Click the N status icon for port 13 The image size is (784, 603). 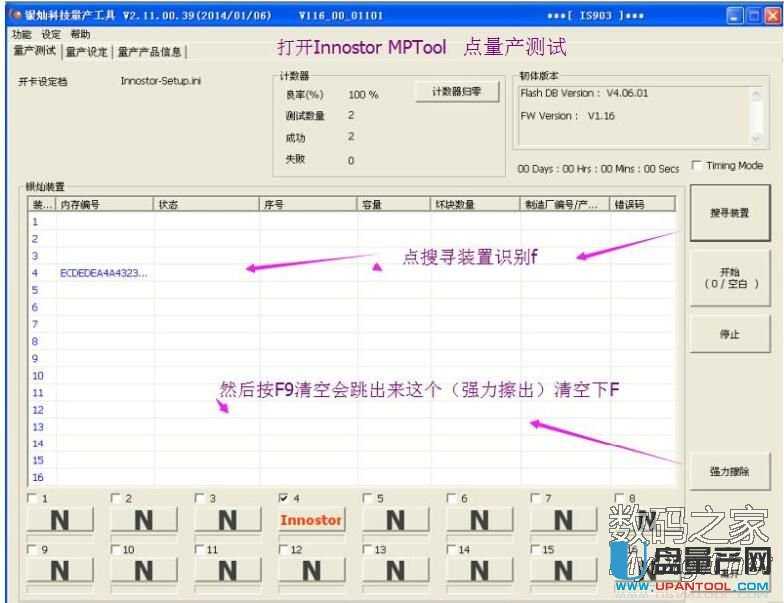[x=396, y=570]
